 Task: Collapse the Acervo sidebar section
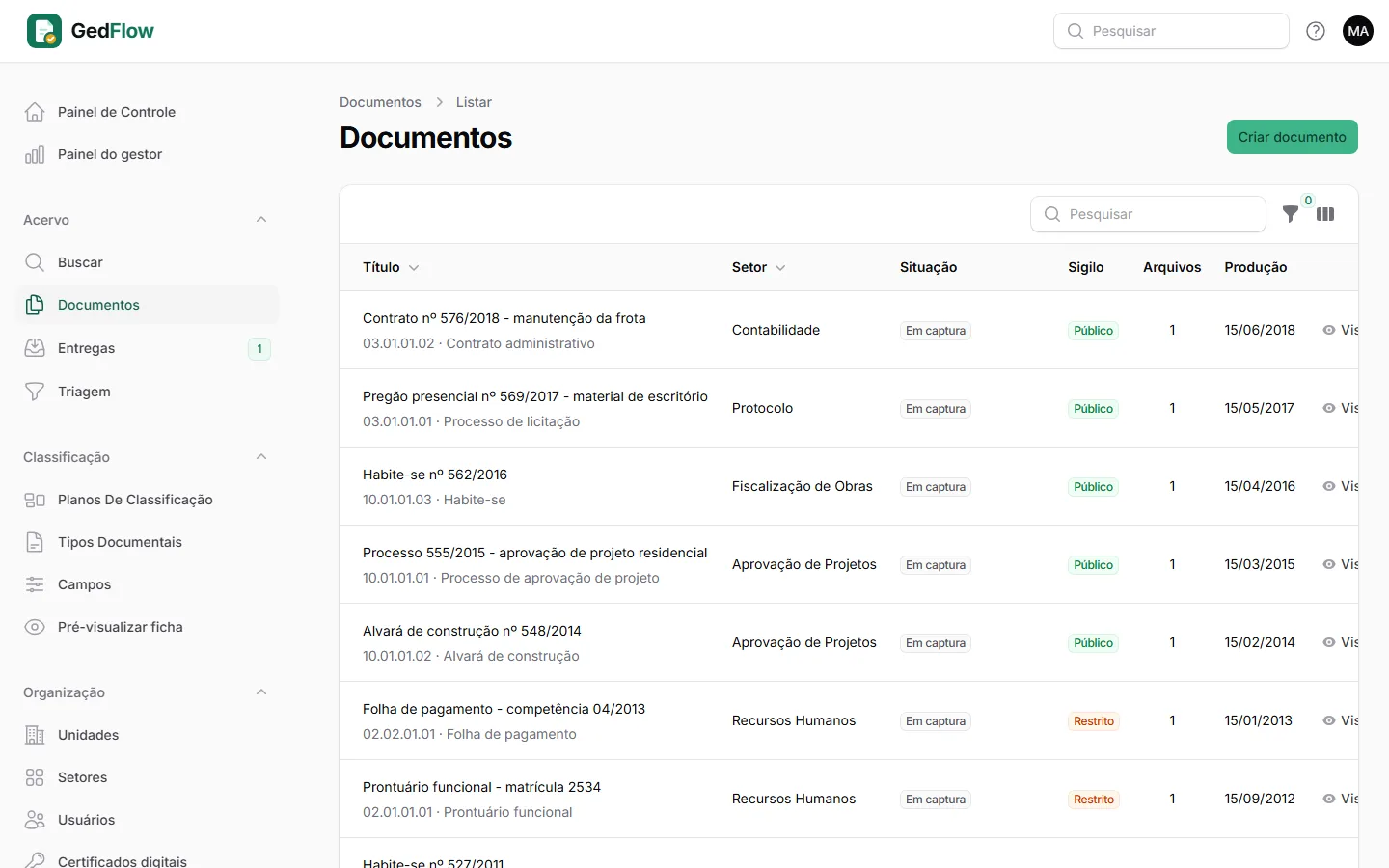pyautogui.click(x=261, y=220)
